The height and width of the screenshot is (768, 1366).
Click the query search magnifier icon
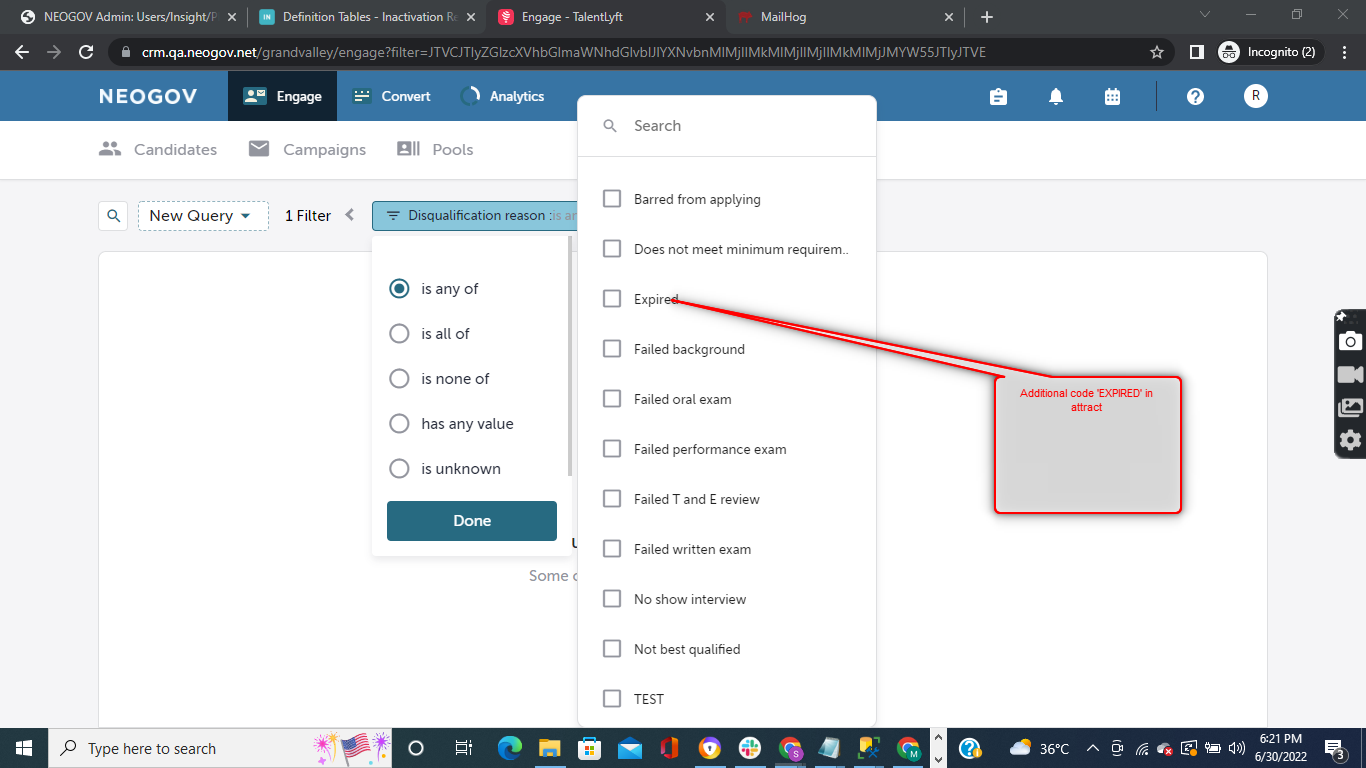point(114,216)
